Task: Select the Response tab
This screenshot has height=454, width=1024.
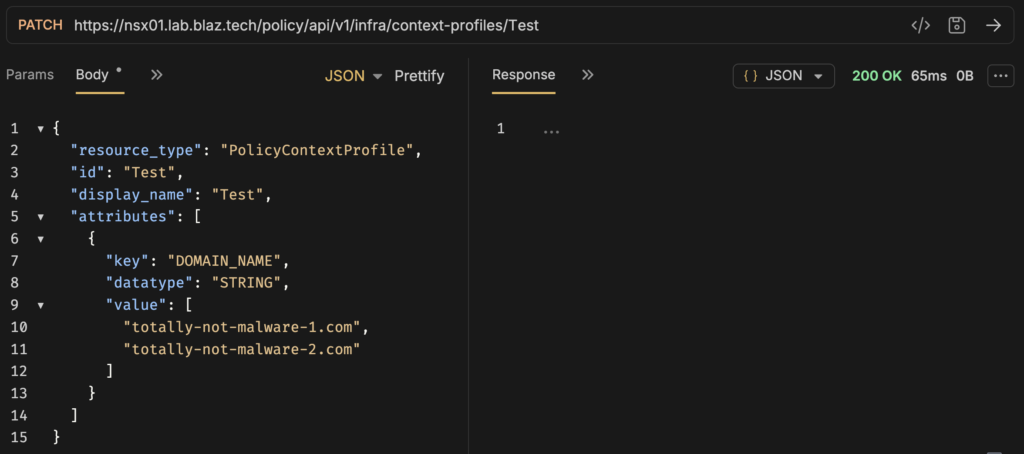Action: pos(523,75)
